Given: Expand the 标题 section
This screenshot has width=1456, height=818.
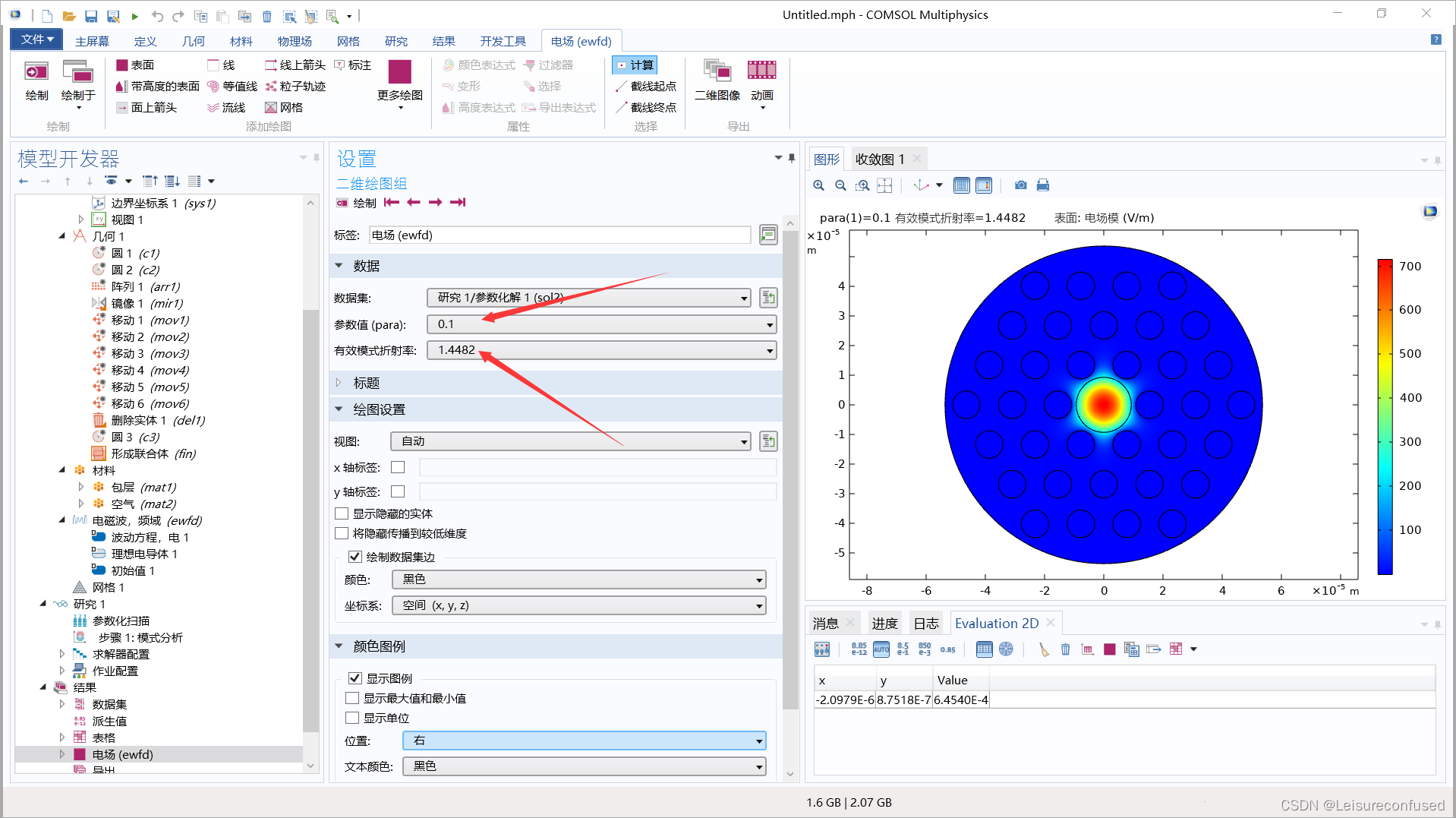Looking at the screenshot, I should [x=339, y=383].
